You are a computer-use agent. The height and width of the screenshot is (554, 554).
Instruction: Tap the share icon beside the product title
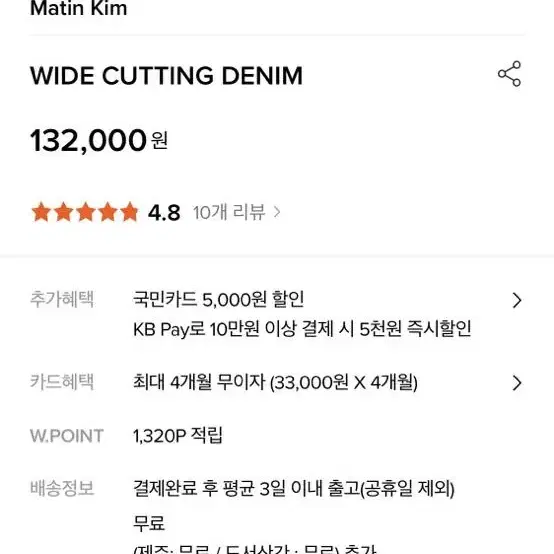tap(509, 74)
